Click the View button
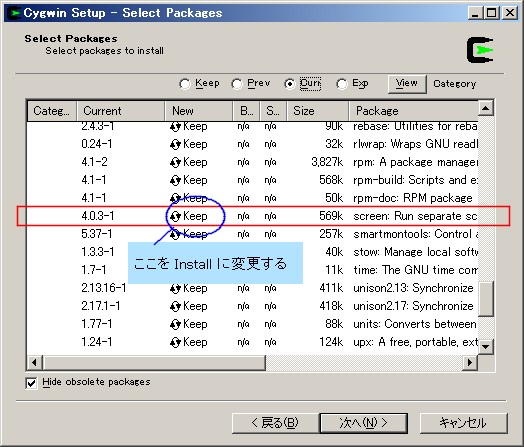Screen dimensions: 524x447 (407, 84)
